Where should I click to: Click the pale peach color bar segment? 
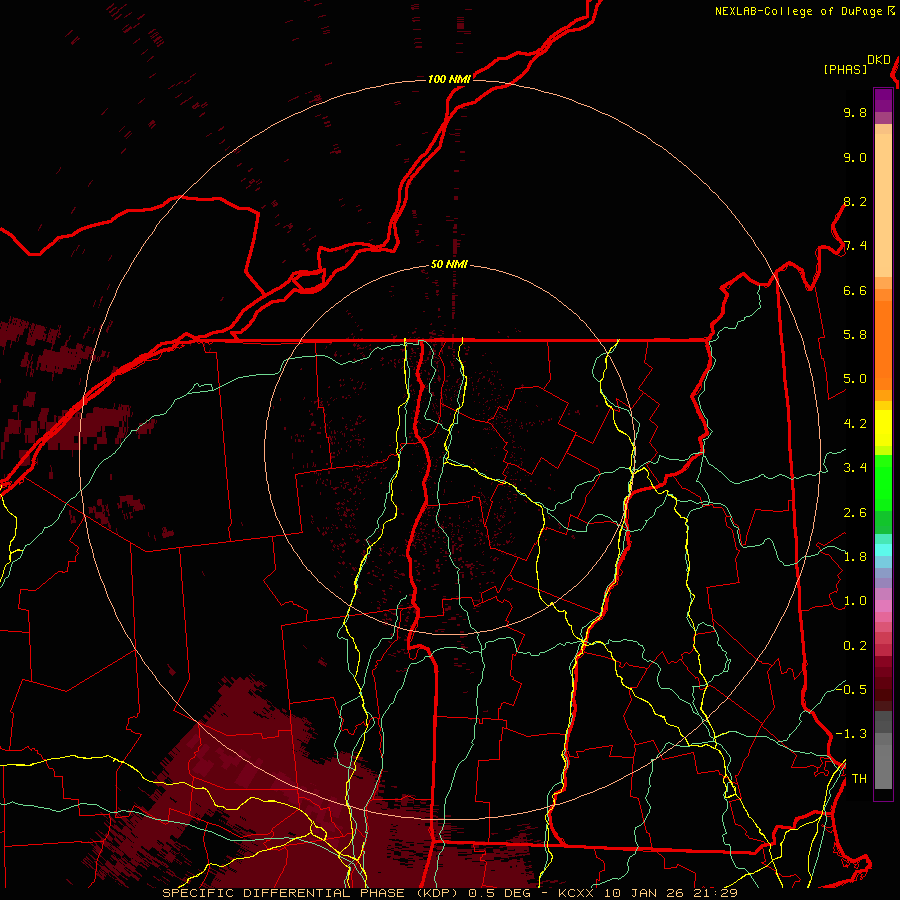883,205
